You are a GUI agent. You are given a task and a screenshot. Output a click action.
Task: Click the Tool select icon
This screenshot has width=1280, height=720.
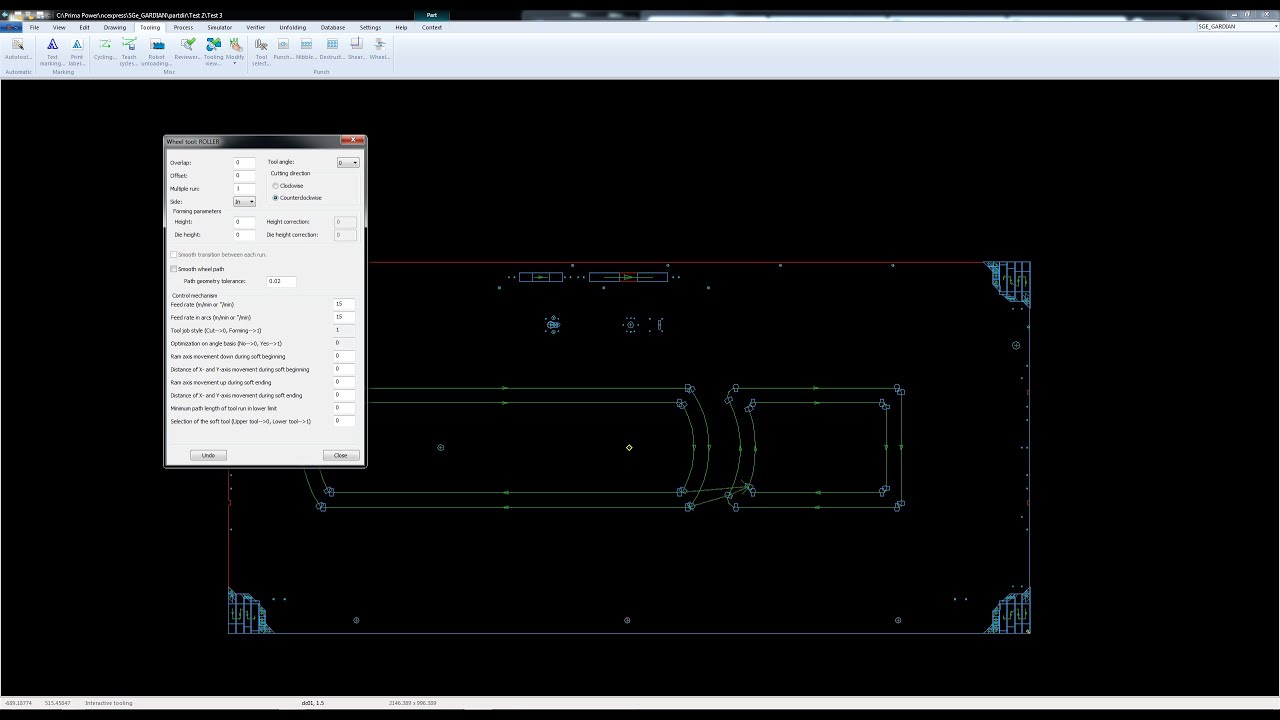click(x=261, y=52)
